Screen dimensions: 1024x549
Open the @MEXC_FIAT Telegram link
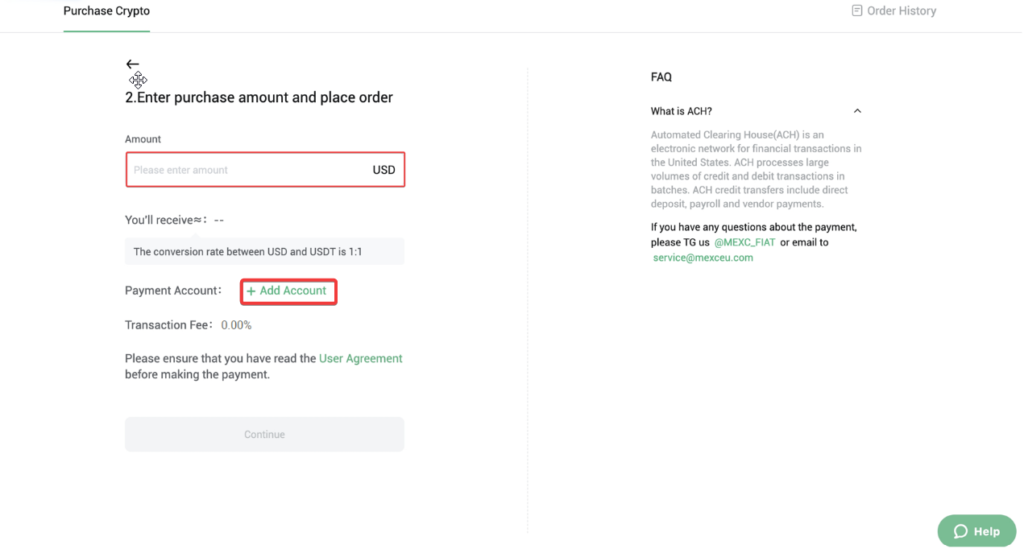tap(744, 242)
